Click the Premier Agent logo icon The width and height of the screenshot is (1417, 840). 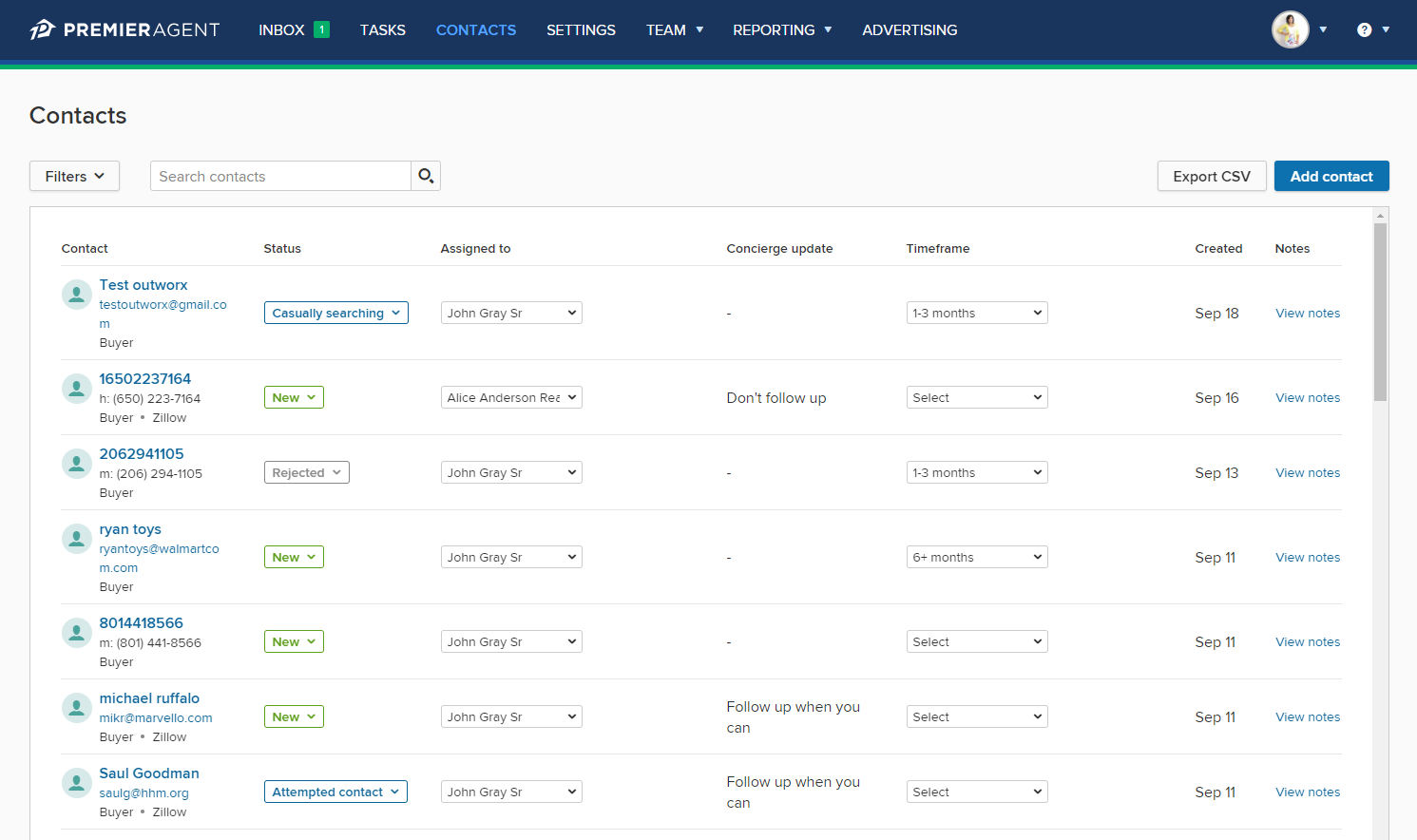(x=43, y=30)
